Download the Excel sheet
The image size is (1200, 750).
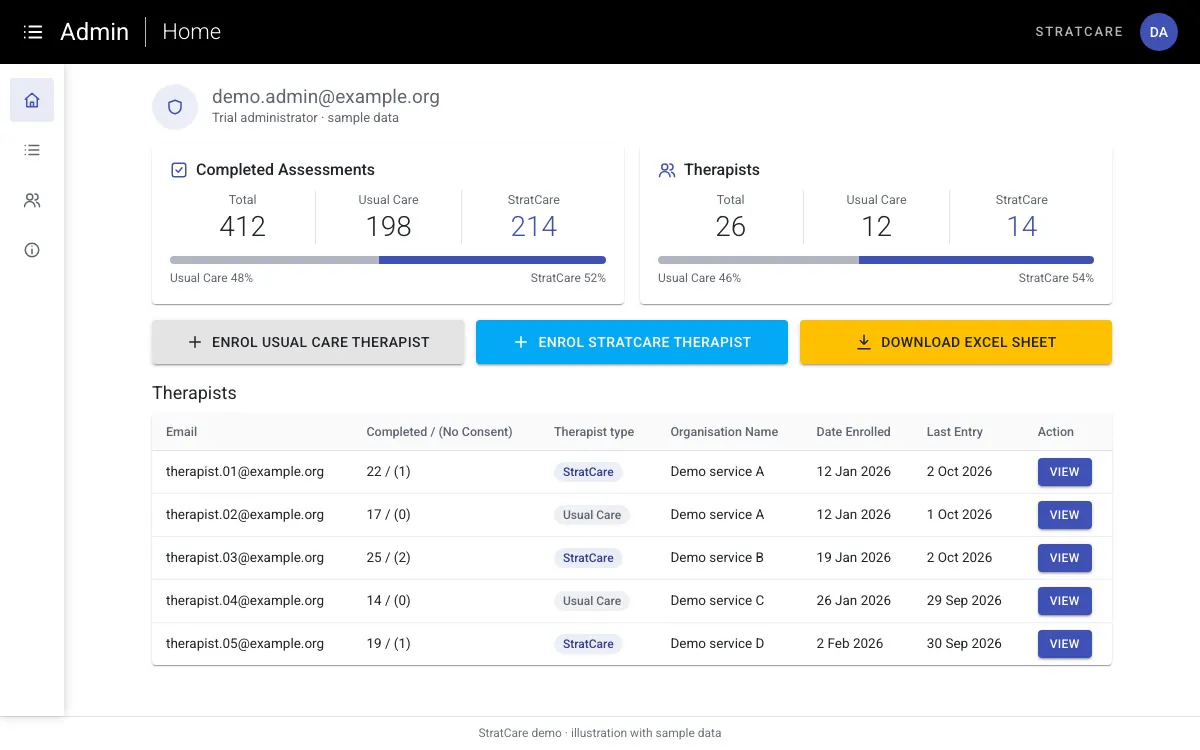[956, 342]
